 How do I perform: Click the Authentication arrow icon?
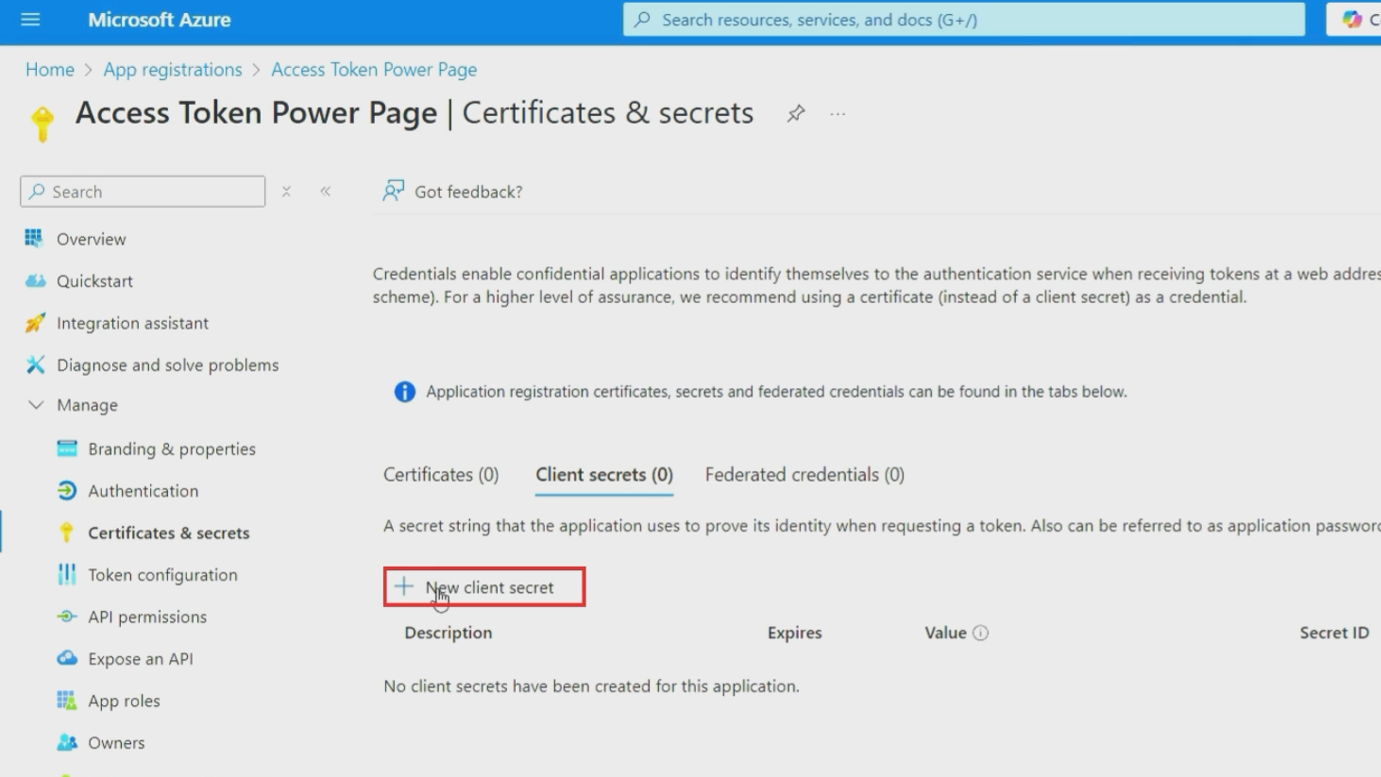(x=67, y=490)
